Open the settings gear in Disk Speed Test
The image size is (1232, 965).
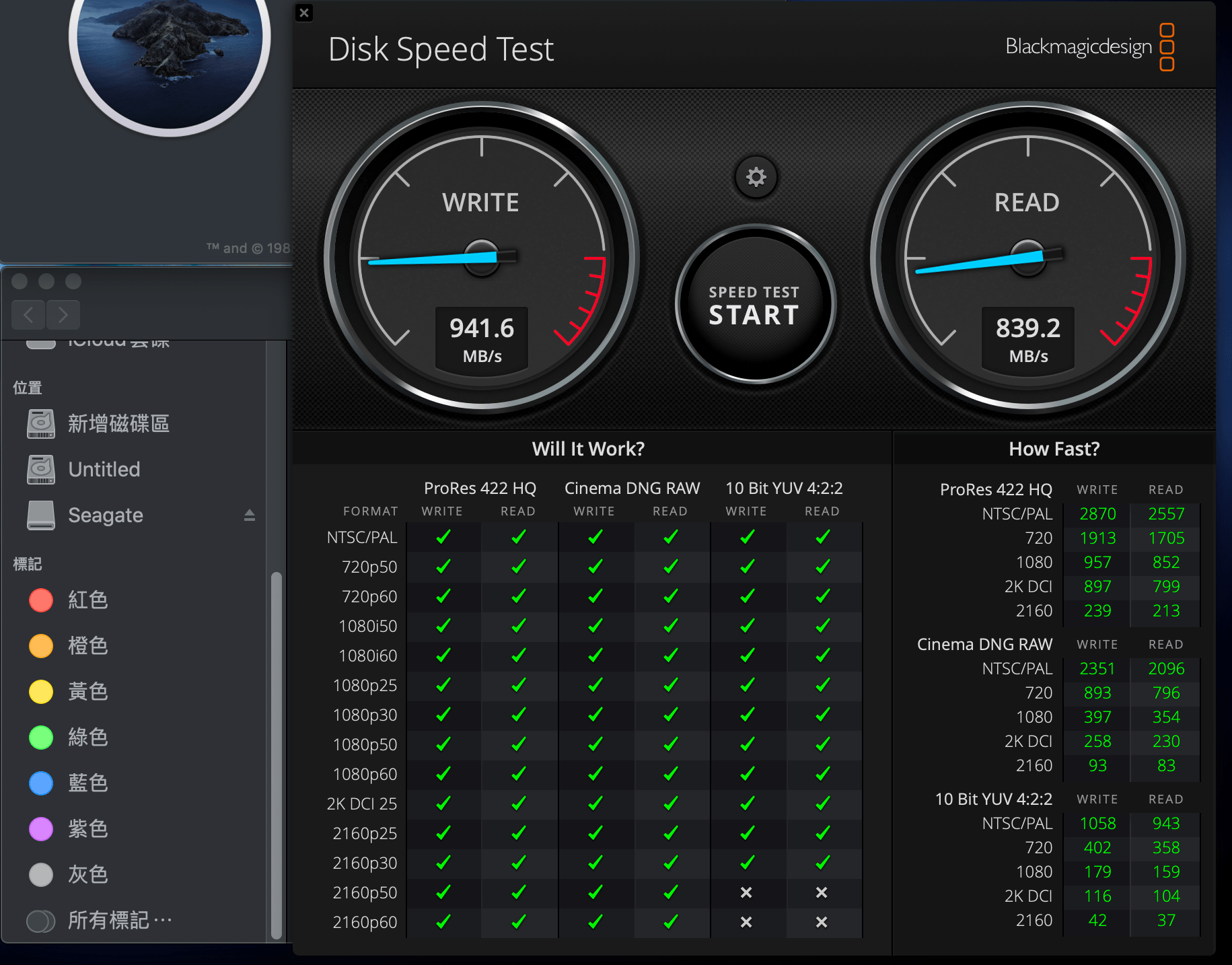(756, 178)
